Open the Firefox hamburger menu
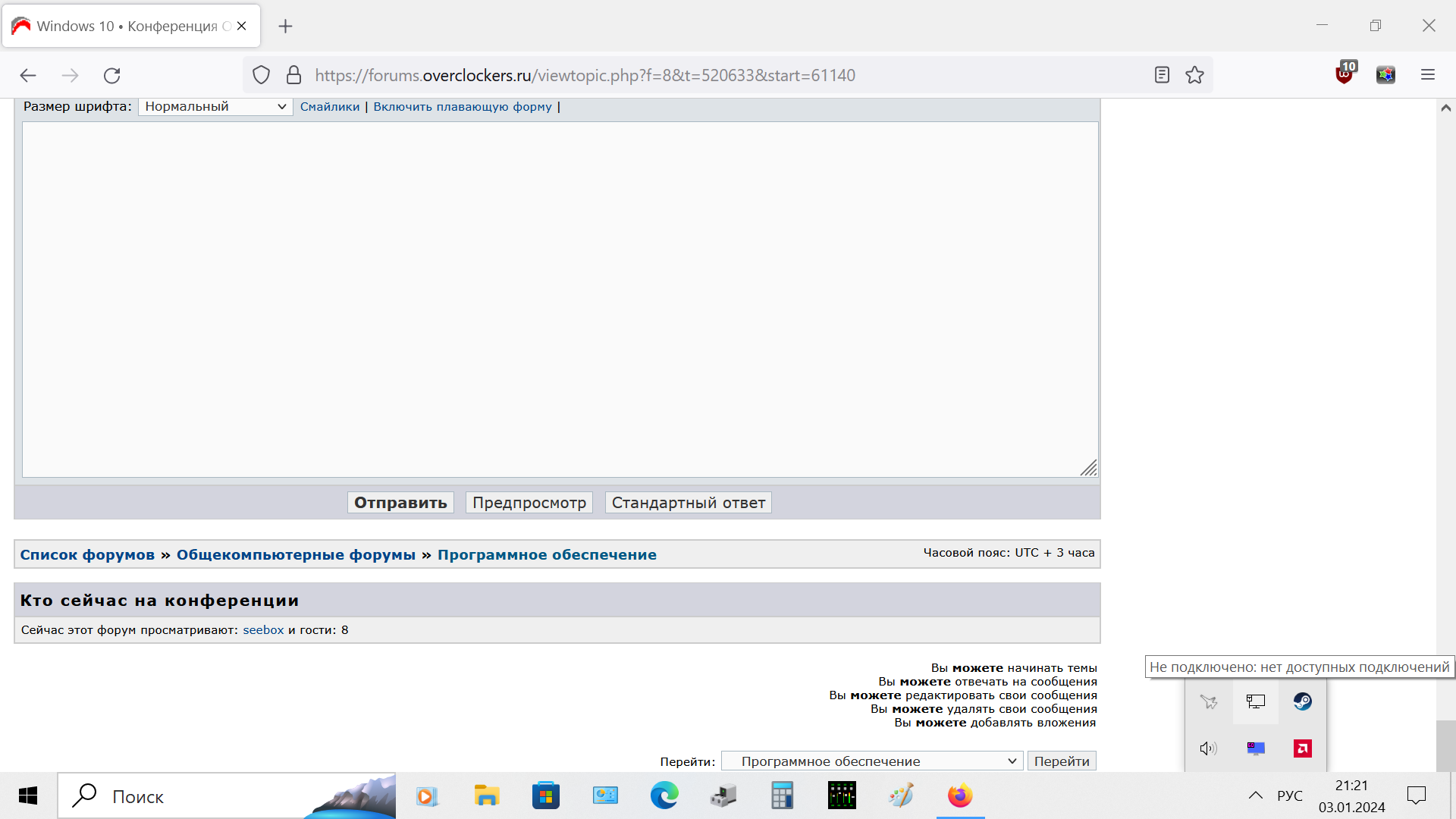Screen dimensions: 1456x819 pyautogui.click(x=1428, y=75)
